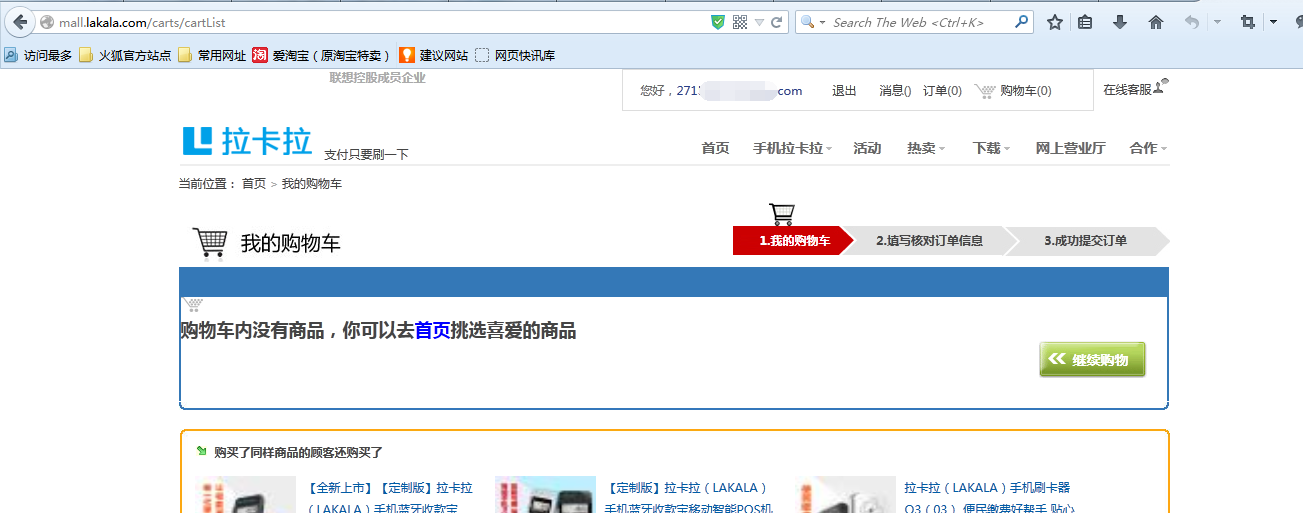
Task: Show bookmarks list icon
Action: (x=1085, y=22)
